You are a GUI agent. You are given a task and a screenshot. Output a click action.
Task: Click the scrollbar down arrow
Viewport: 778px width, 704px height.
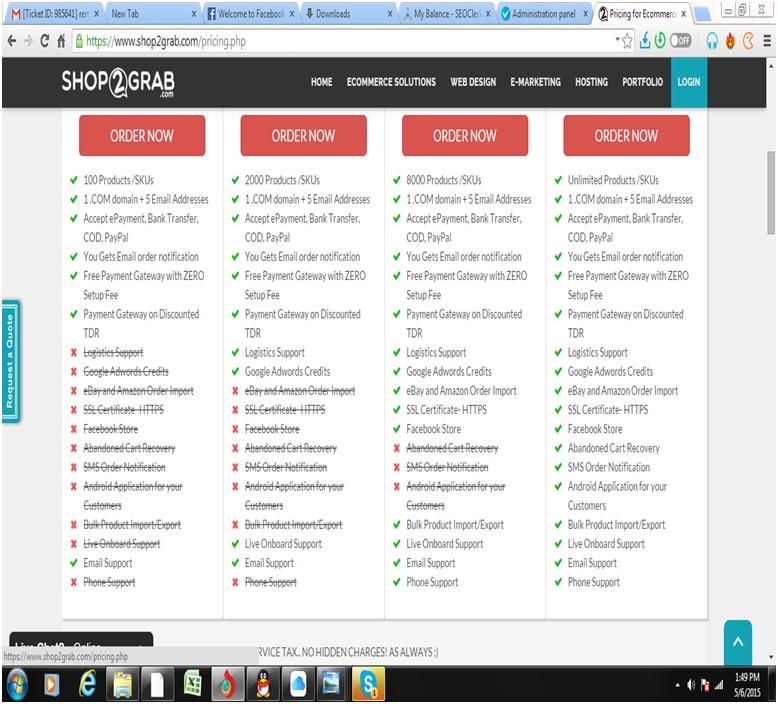pyautogui.click(x=771, y=656)
